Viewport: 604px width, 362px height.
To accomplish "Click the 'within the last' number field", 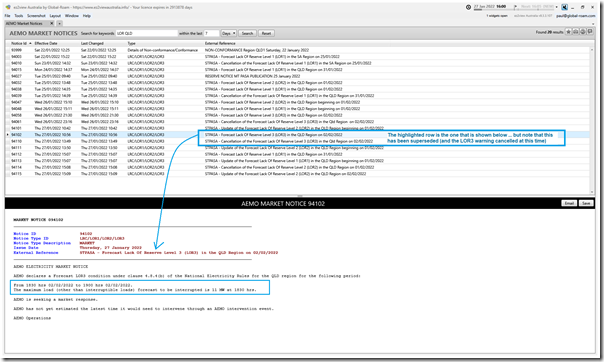I will click(x=211, y=34).
